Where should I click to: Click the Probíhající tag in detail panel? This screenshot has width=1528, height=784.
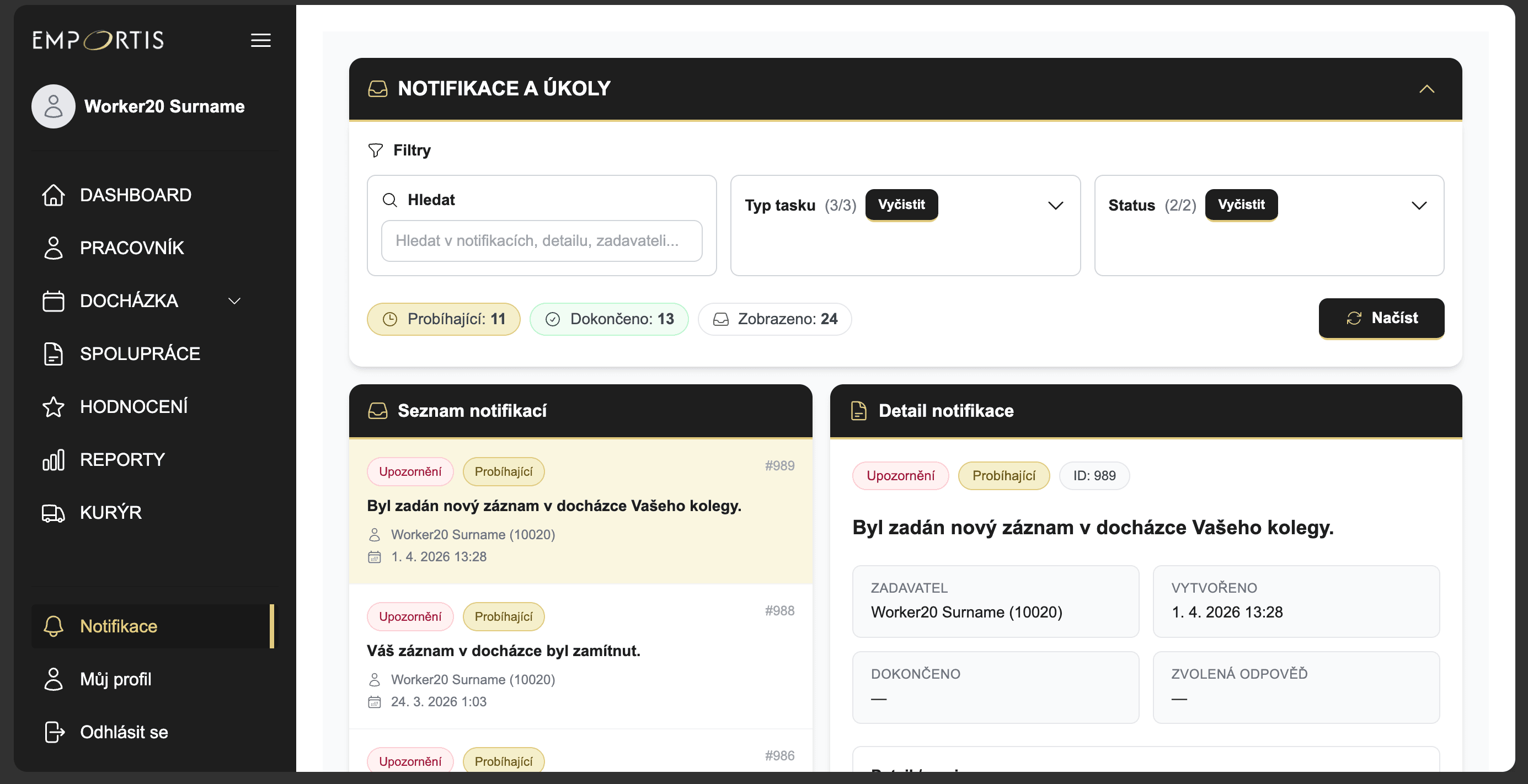click(1003, 476)
